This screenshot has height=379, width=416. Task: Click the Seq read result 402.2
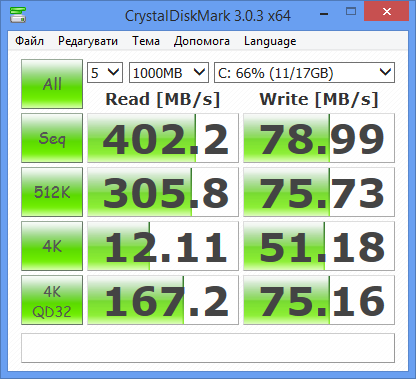click(x=163, y=138)
